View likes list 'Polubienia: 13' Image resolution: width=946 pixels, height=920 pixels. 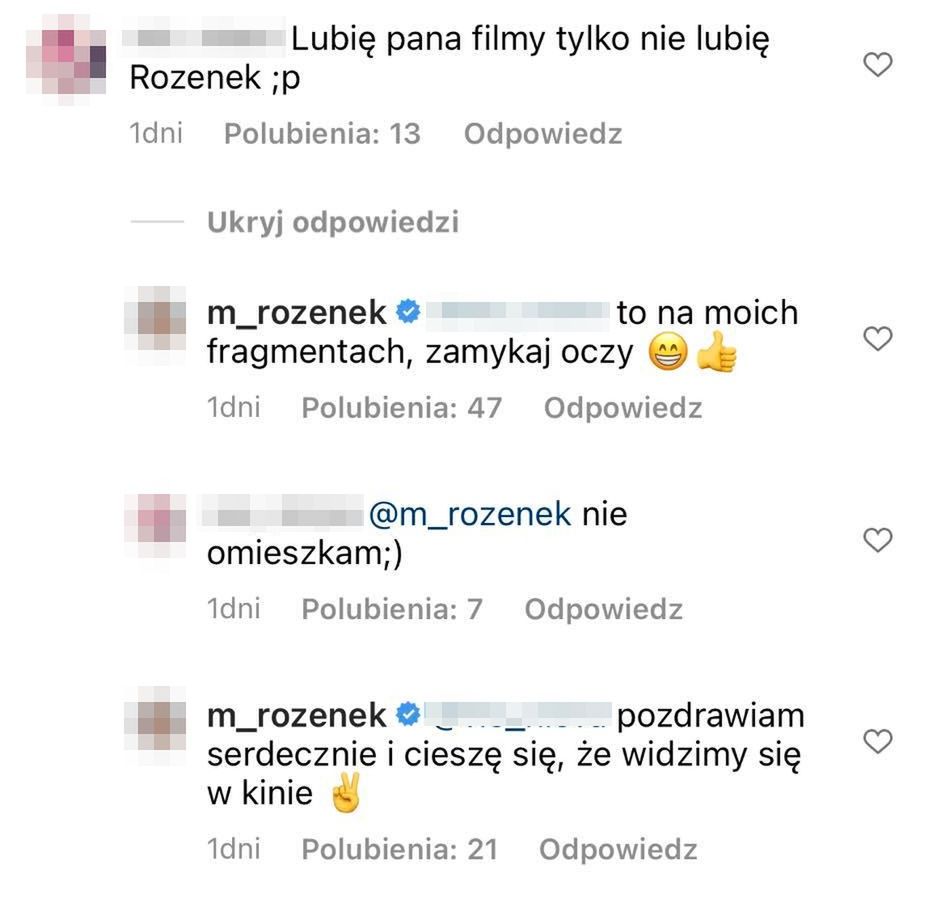pyautogui.click(x=322, y=134)
